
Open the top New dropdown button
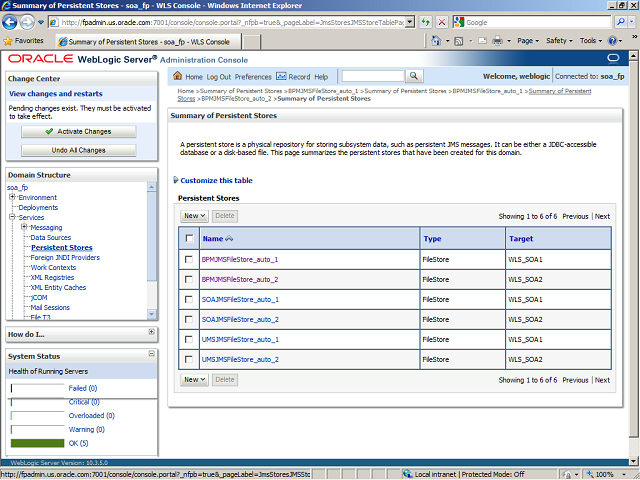(194, 215)
